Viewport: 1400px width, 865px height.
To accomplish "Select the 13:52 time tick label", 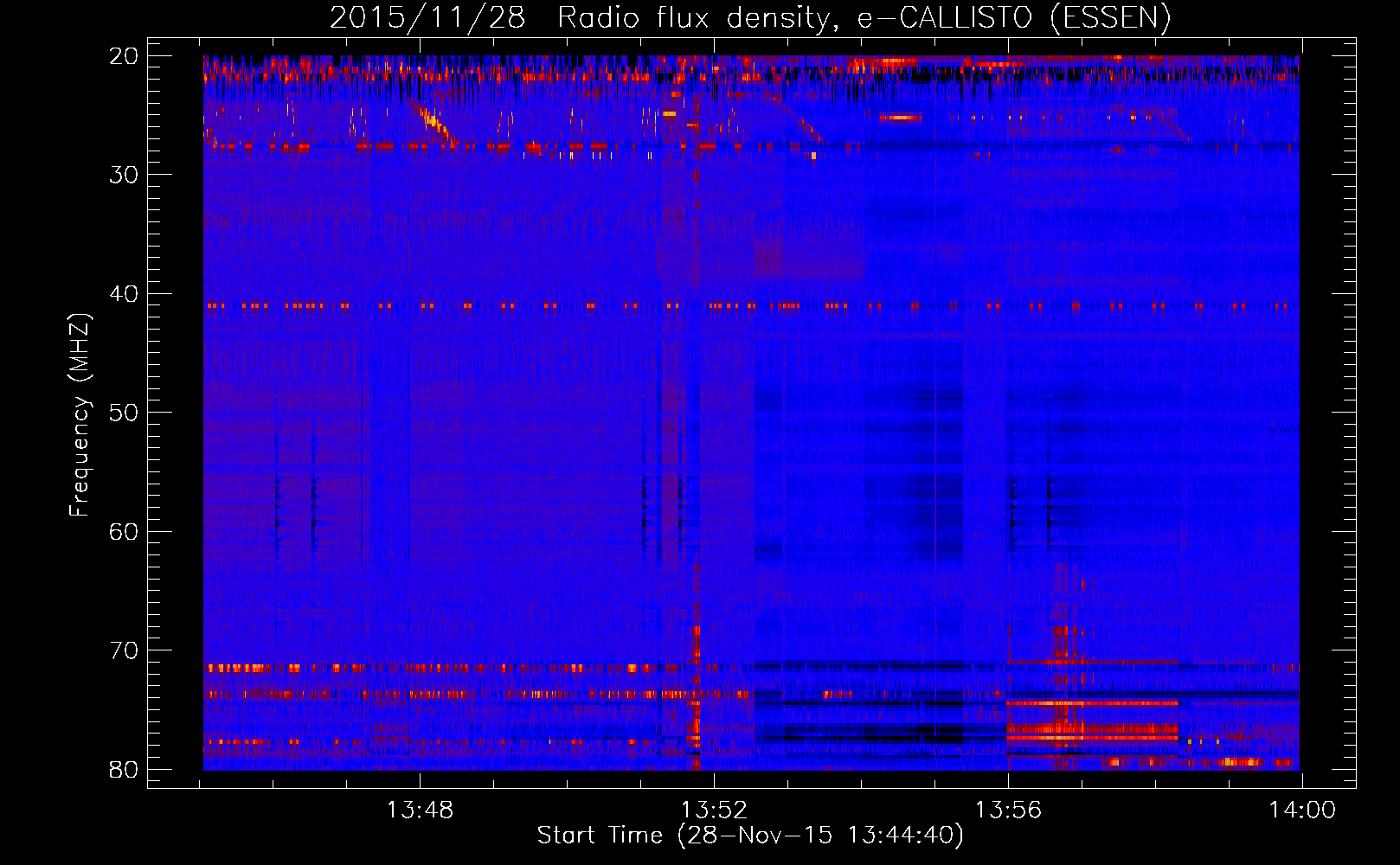I will point(714,811).
